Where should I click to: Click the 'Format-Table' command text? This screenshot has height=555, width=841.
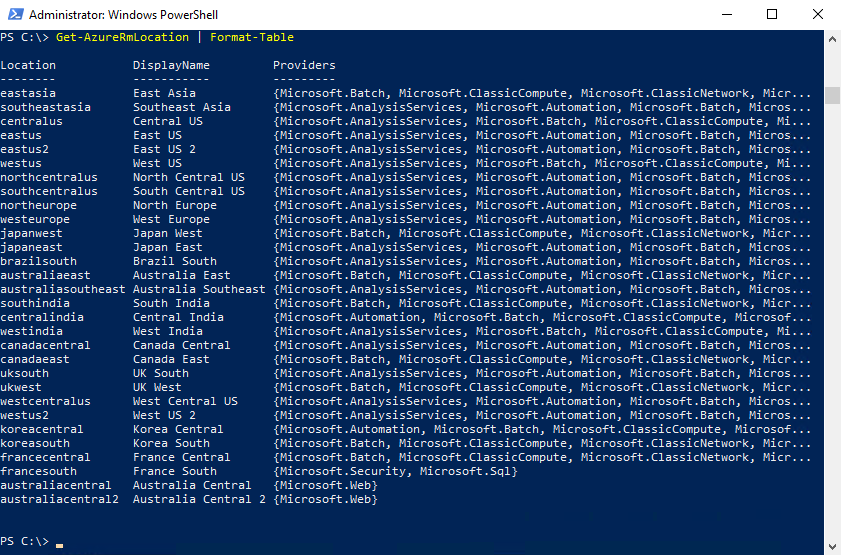(x=252, y=37)
